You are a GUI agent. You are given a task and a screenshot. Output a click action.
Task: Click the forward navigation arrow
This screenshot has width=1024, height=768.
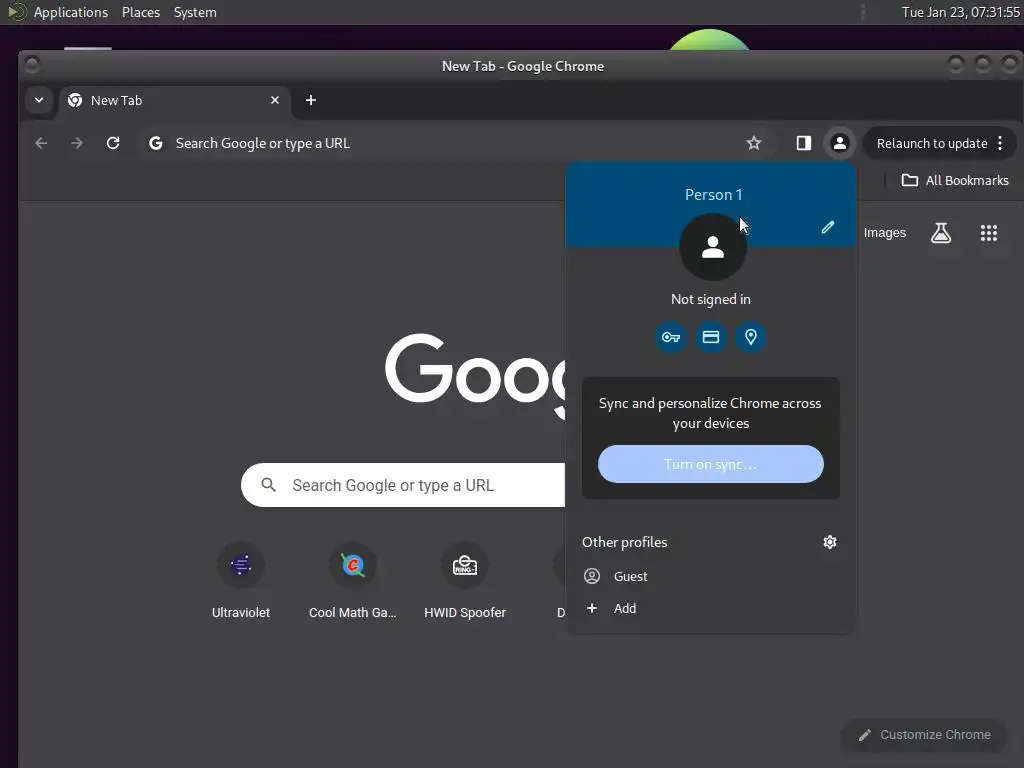click(x=77, y=143)
